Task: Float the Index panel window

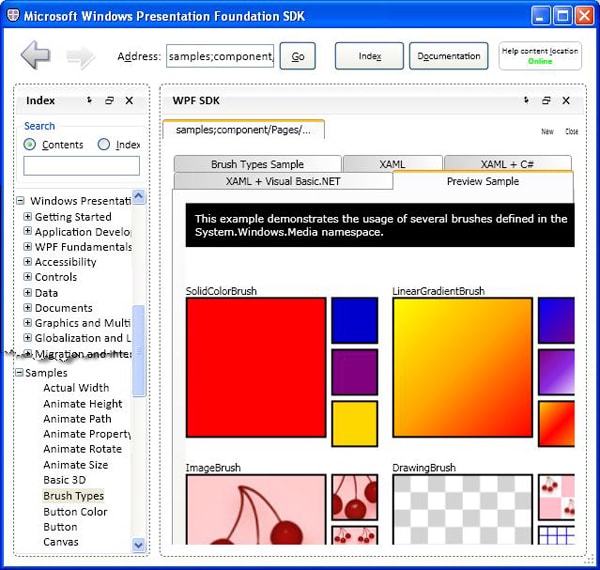Action: (109, 100)
